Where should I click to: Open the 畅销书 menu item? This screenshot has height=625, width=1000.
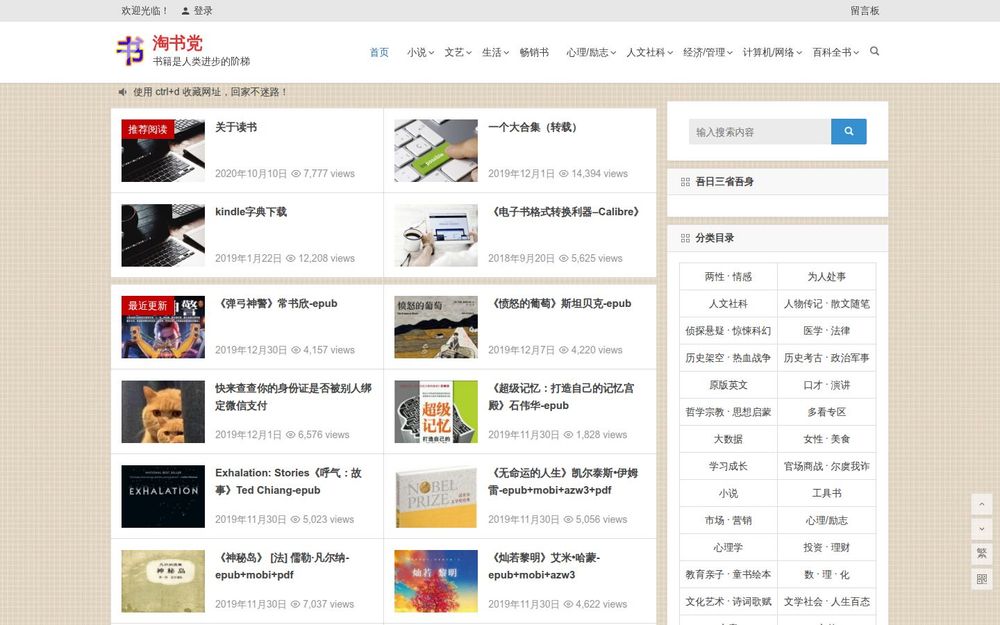tap(534, 52)
